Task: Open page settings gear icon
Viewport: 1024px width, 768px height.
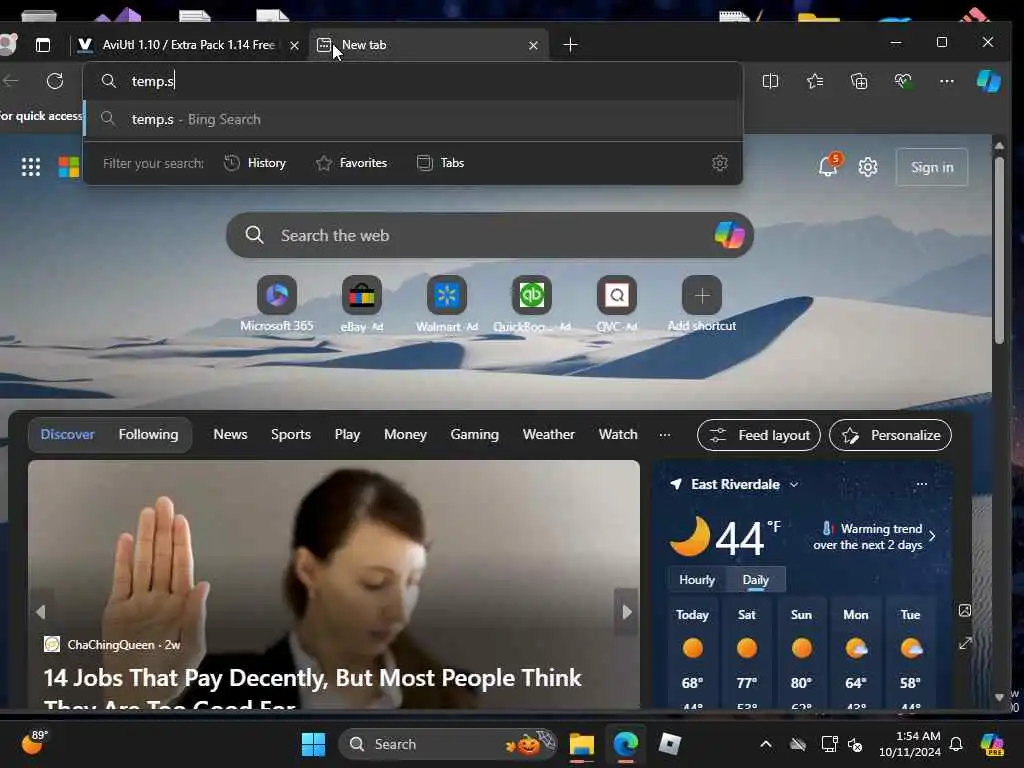Action: click(x=868, y=167)
